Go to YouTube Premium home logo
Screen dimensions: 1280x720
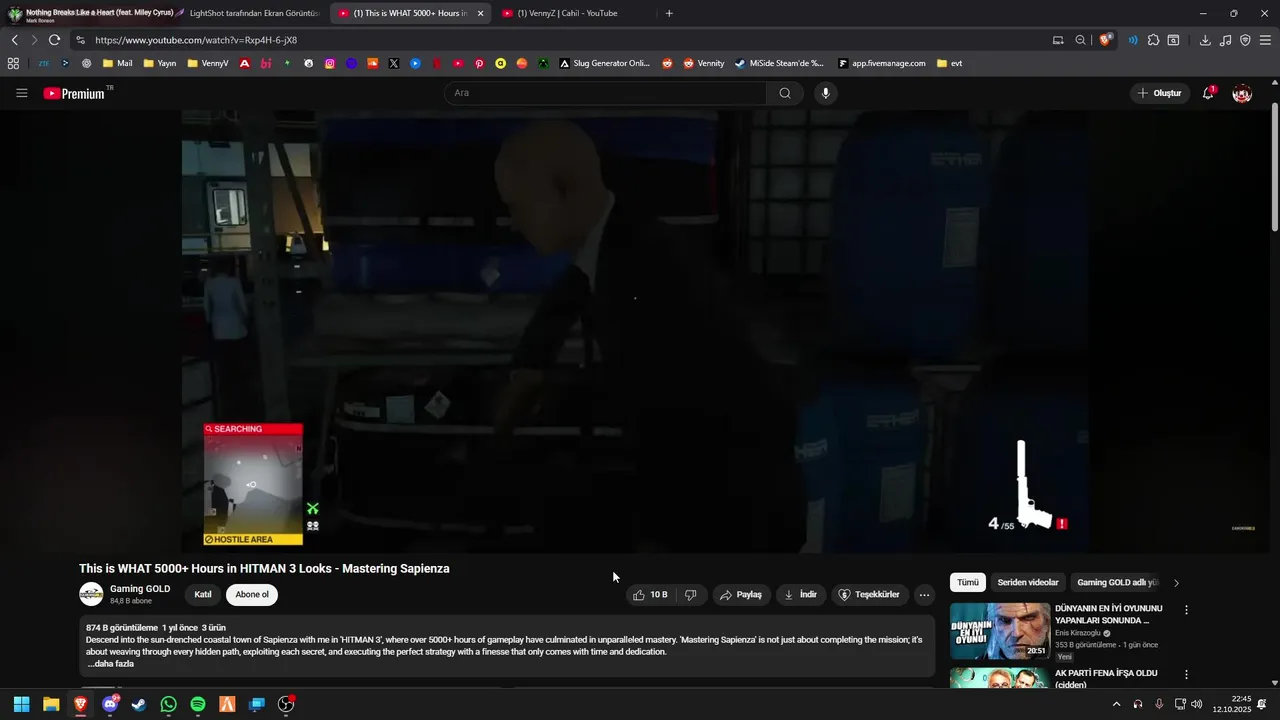(x=74, y=93)
